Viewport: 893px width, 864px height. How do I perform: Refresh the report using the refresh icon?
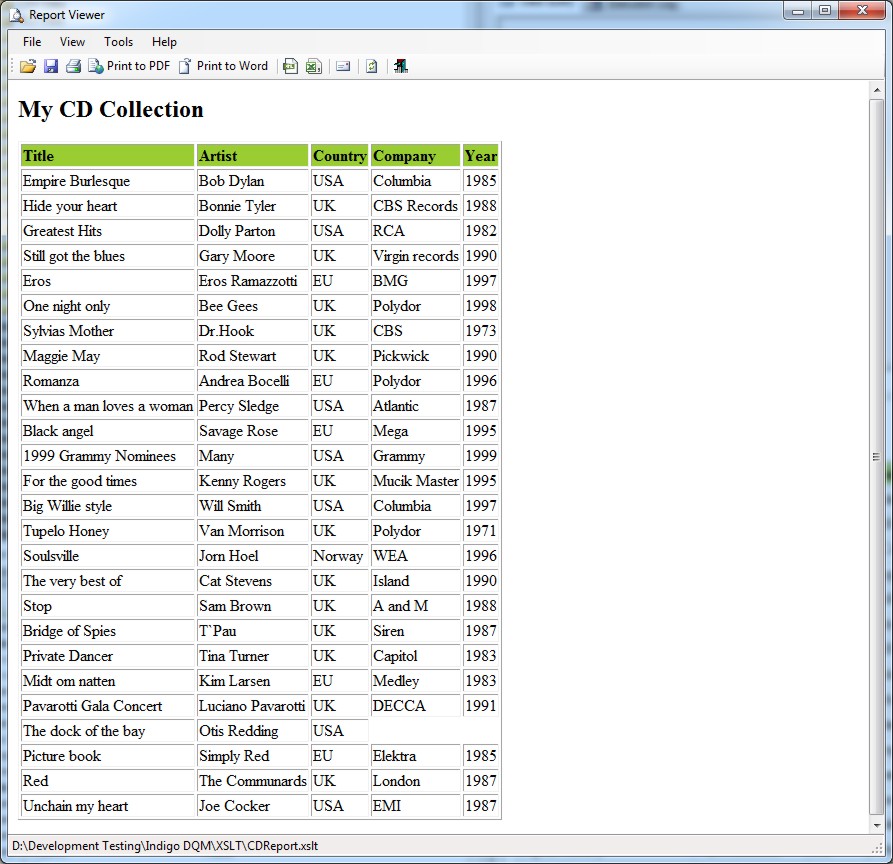371,66
